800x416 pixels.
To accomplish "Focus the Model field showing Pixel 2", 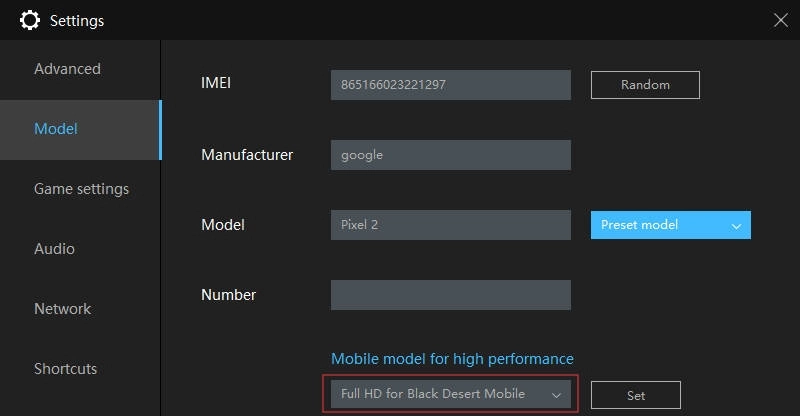I will point(450,225).
